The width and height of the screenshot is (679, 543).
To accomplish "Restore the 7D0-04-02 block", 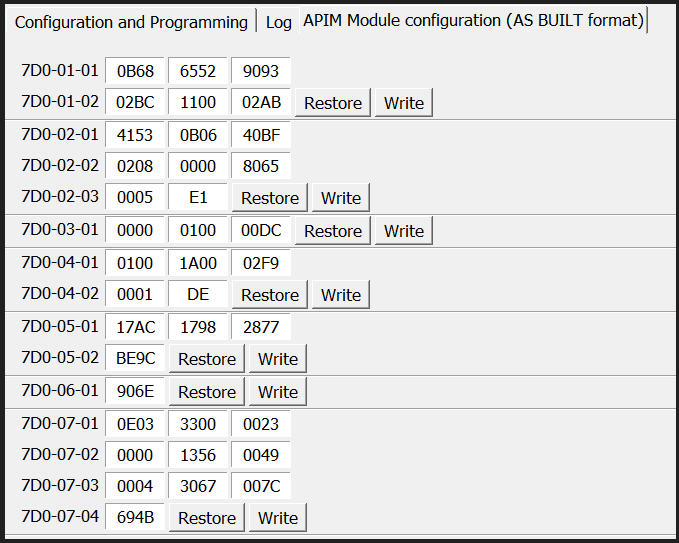I will pos(270,295).
